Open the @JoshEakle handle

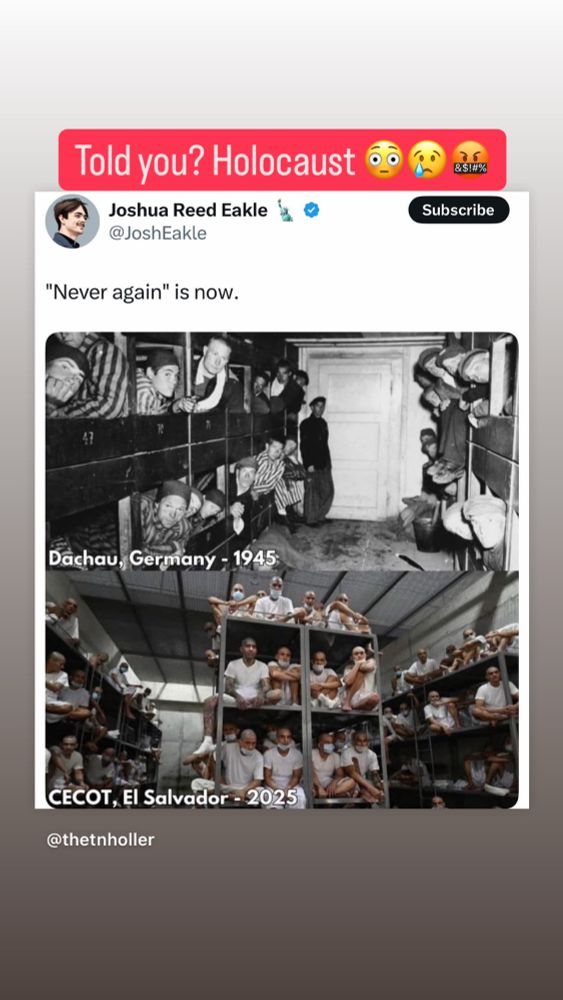click(157, 233)
